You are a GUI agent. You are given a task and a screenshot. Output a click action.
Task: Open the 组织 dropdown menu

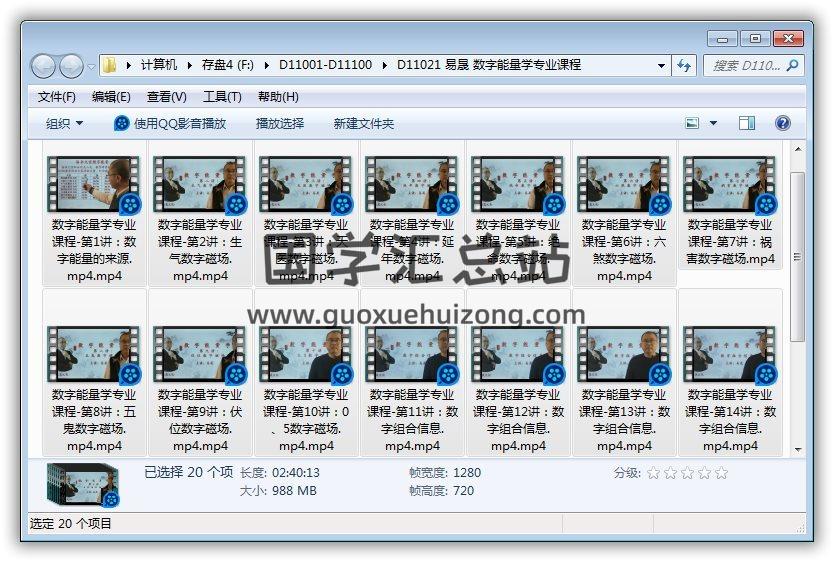[x=64, y=123]
